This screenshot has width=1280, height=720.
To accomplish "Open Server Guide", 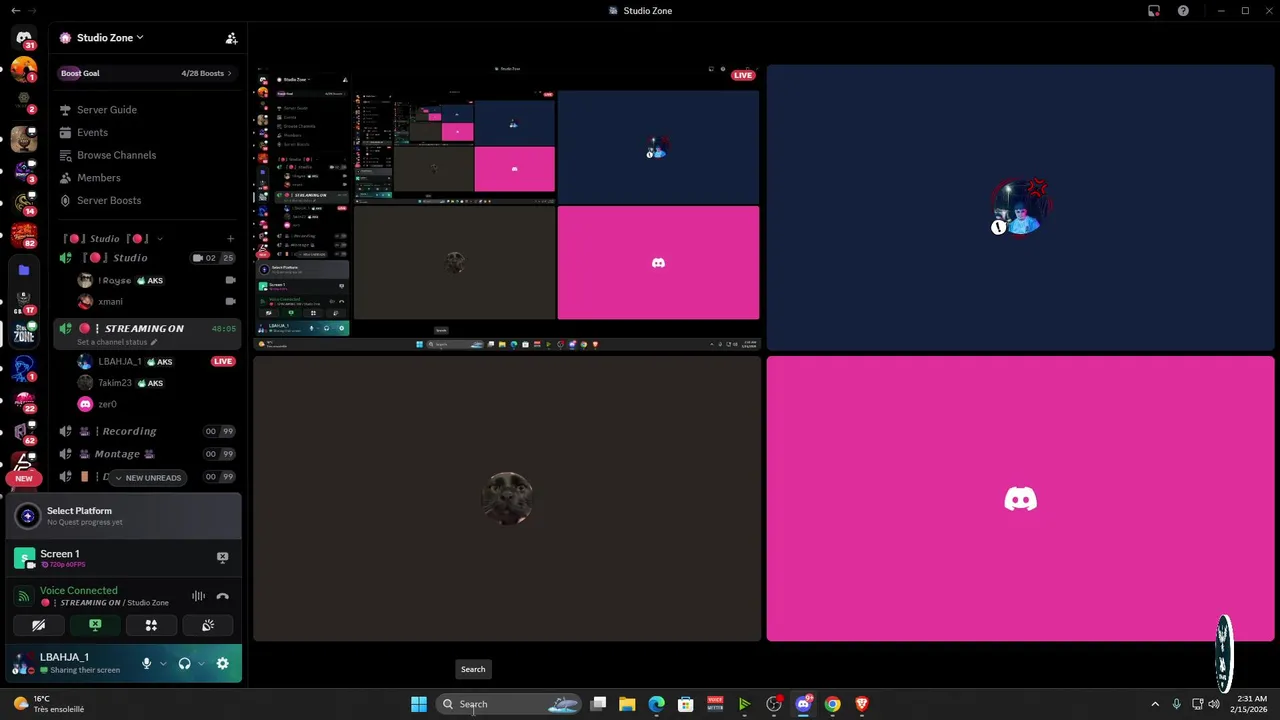I will pos(107,110).
